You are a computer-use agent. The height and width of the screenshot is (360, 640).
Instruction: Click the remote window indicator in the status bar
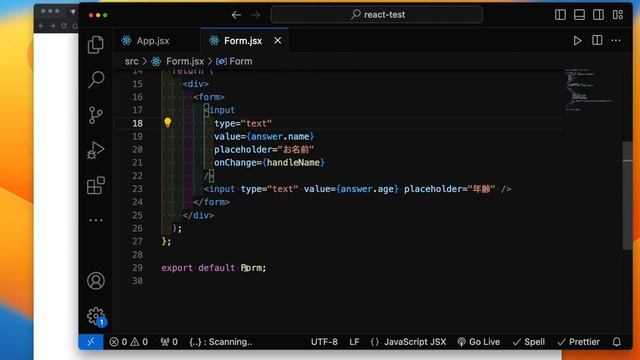[x=91, y=342]
